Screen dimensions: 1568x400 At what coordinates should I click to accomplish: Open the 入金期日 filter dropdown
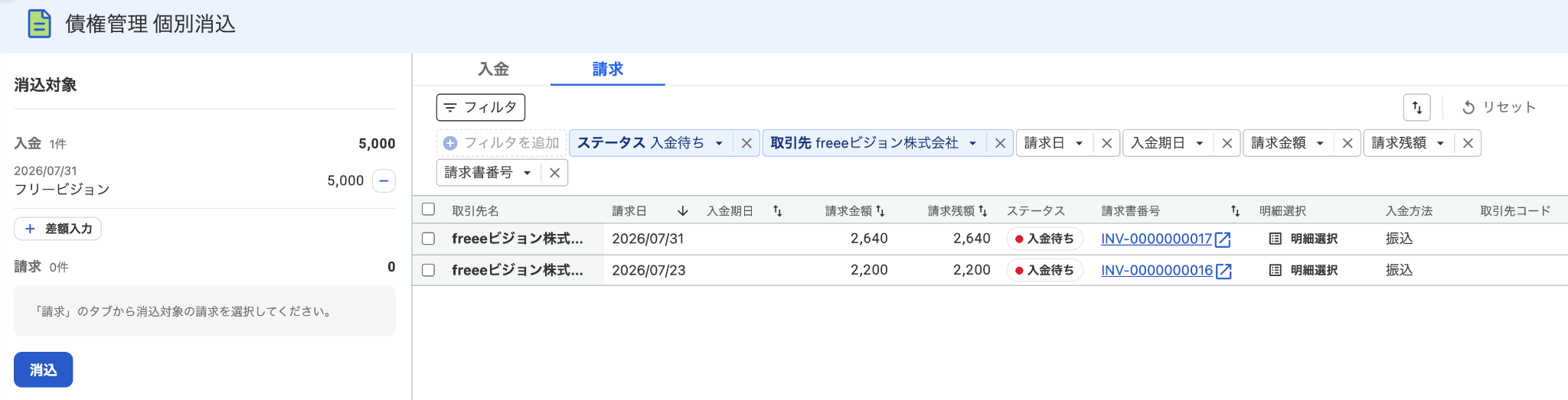[x=1199, y=143]
